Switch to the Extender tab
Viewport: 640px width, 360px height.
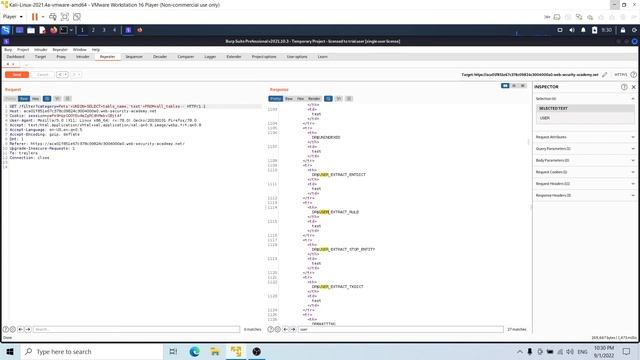234,57
